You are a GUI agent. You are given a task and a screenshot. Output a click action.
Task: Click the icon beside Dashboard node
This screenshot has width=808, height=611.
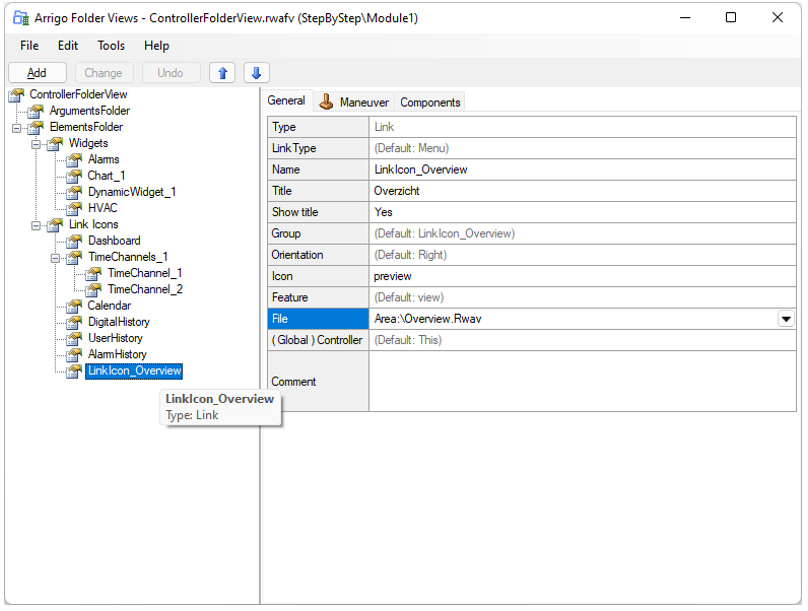[74, 241]
